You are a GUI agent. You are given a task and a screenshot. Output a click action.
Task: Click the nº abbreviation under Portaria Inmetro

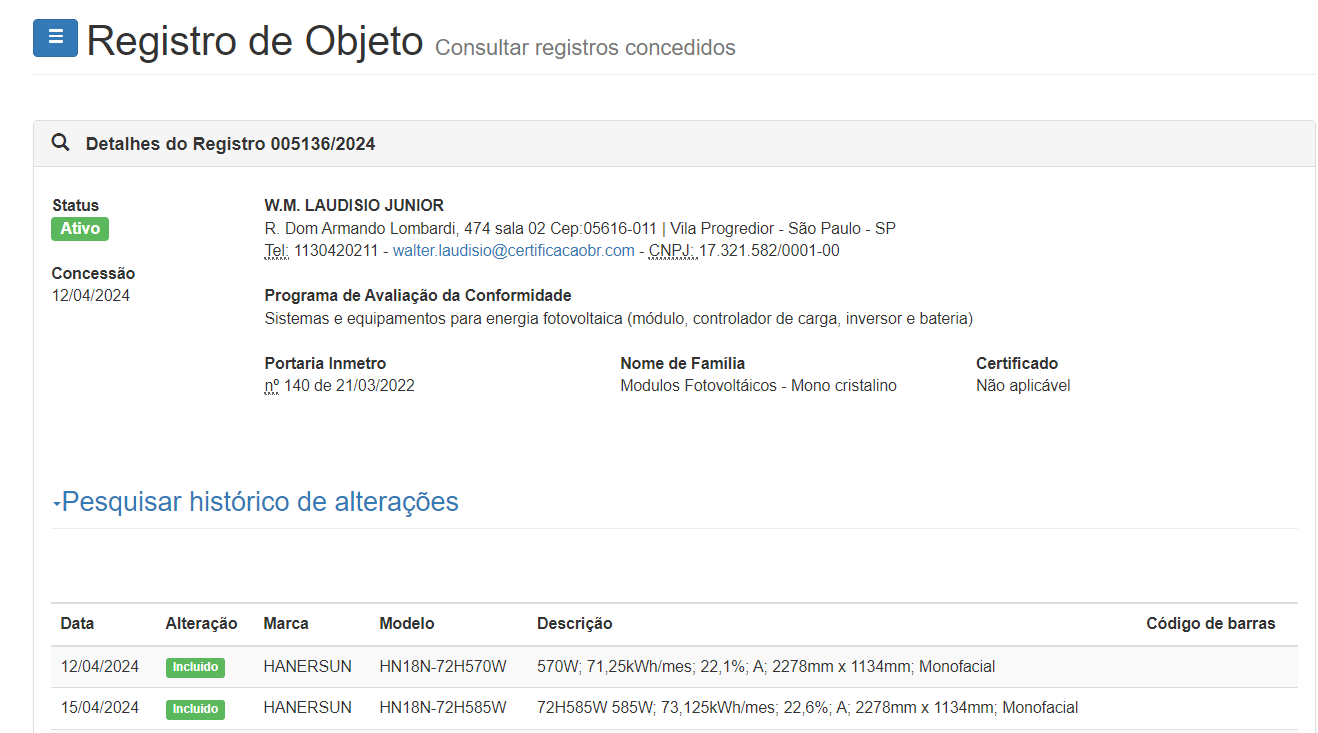click(272, 386)
